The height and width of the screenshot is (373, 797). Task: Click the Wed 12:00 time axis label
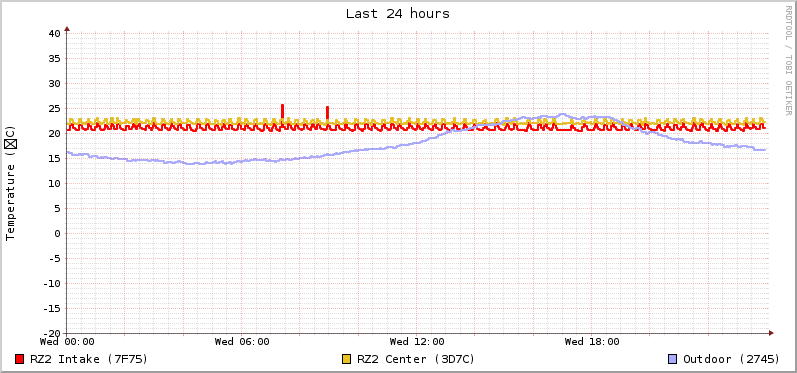[417, 342]
